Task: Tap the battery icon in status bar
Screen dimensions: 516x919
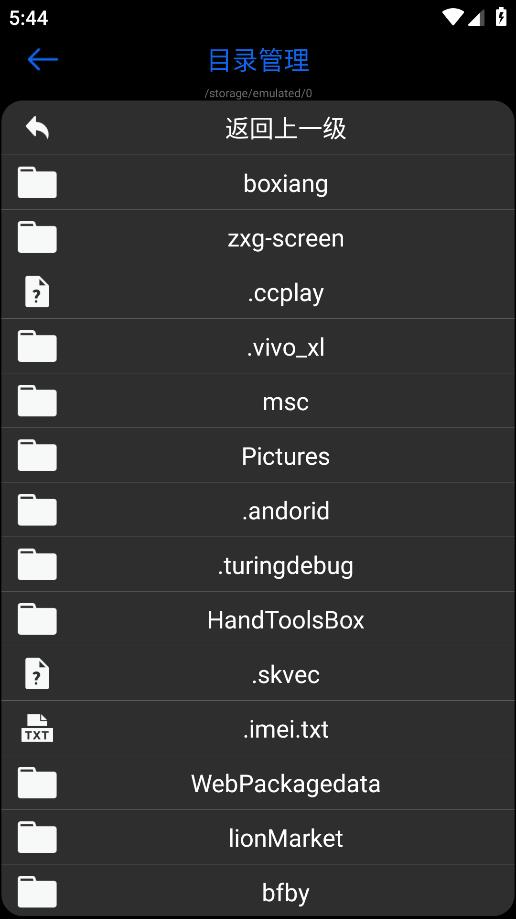Action: coord(501,16)
